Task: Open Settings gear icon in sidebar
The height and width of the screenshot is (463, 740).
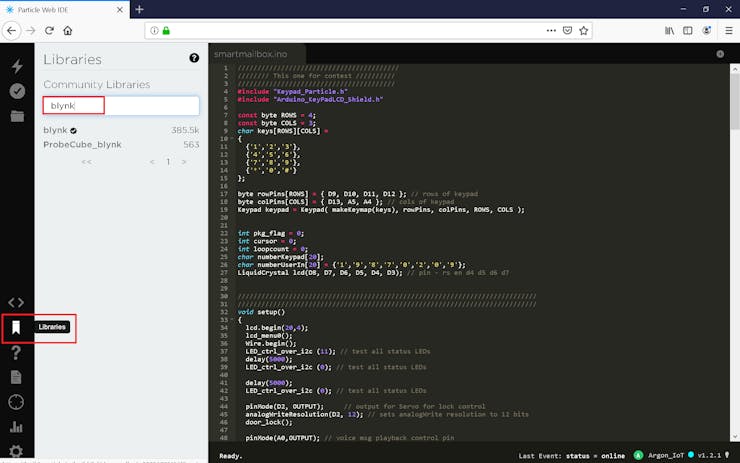Action: click(16, 451)
